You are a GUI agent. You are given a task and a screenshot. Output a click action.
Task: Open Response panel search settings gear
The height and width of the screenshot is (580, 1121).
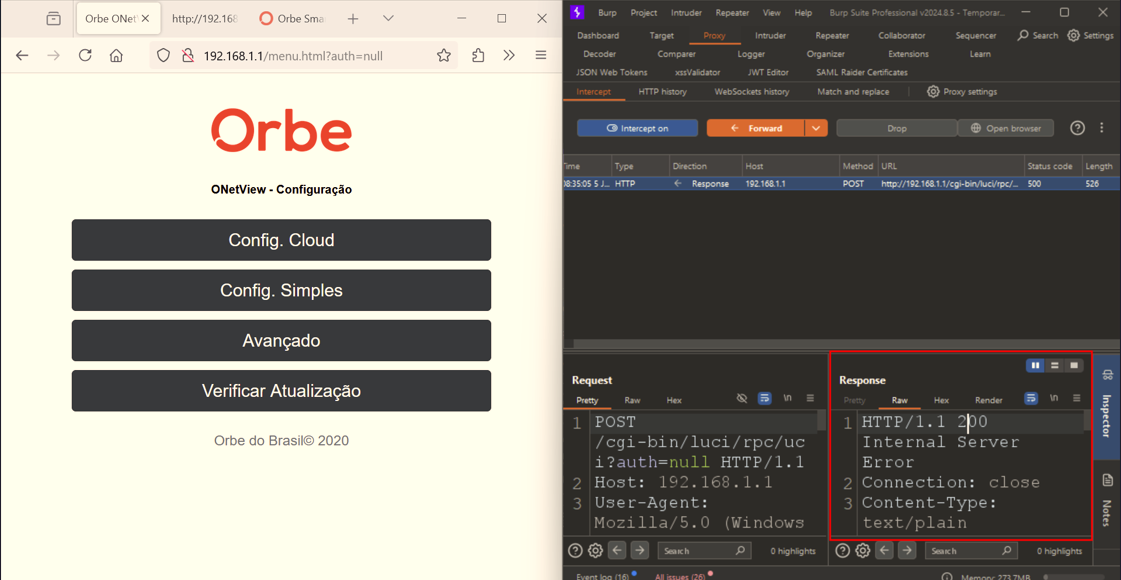(862, 551)
